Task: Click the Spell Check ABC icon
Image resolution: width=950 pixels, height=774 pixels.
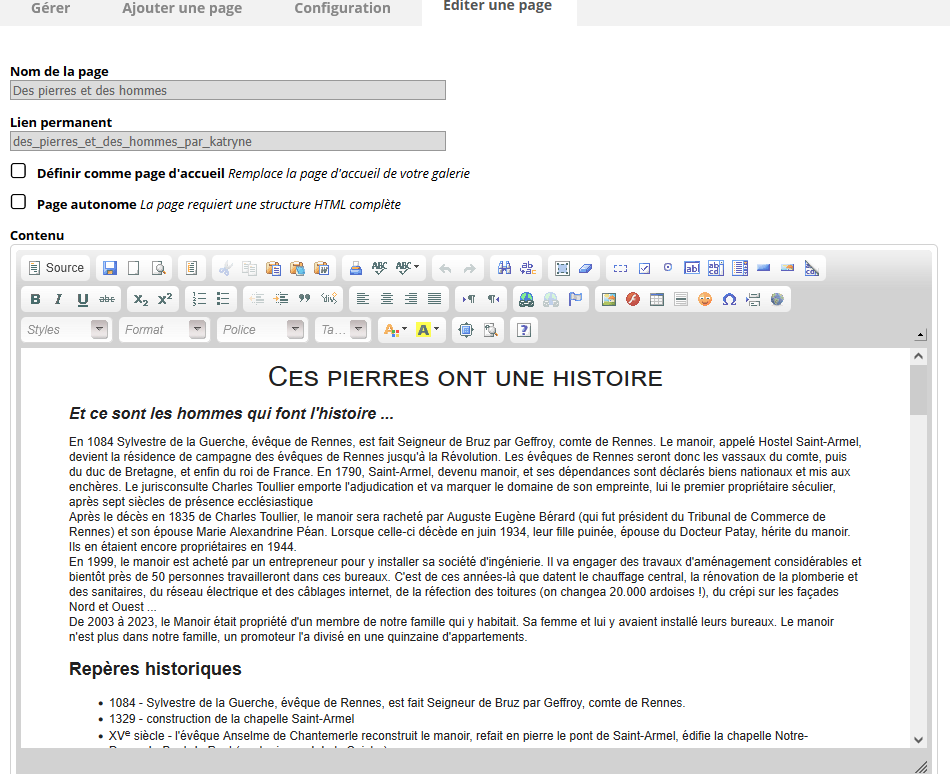Action: click(380, 268)
